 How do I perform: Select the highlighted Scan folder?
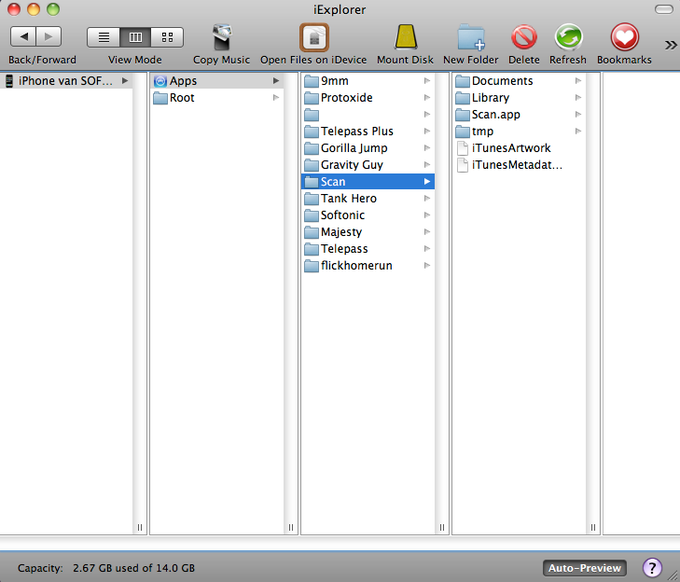[x=368, y=181]
